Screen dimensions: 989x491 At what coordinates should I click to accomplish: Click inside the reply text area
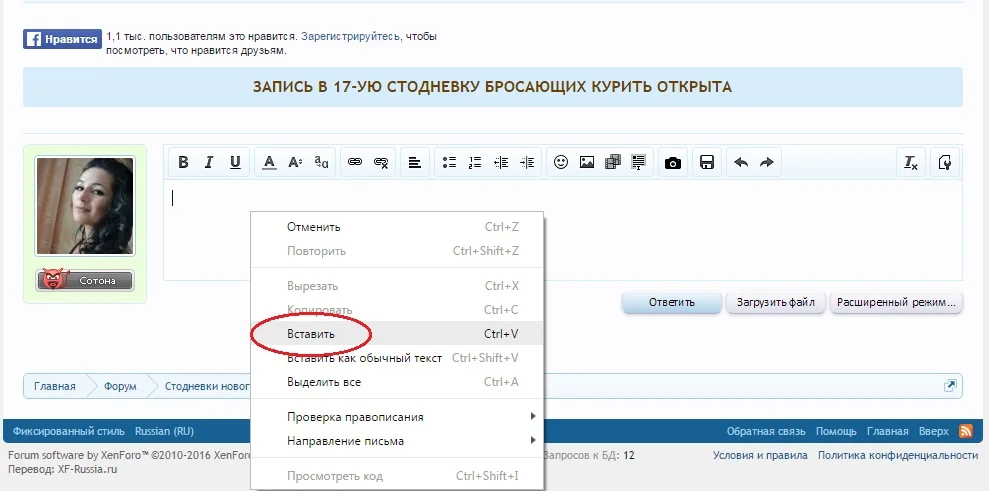point(563,230)
